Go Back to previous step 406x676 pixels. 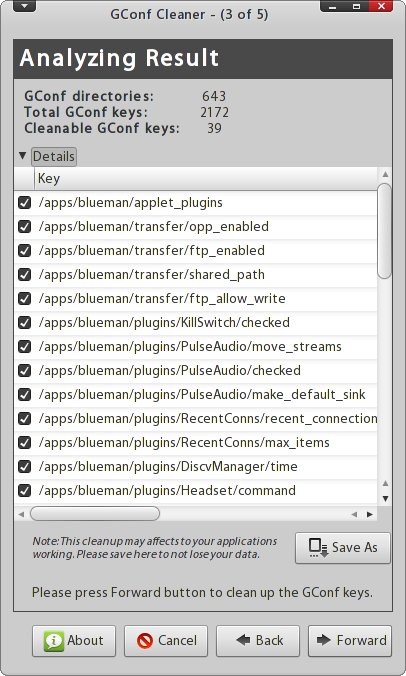click(258, 641)
